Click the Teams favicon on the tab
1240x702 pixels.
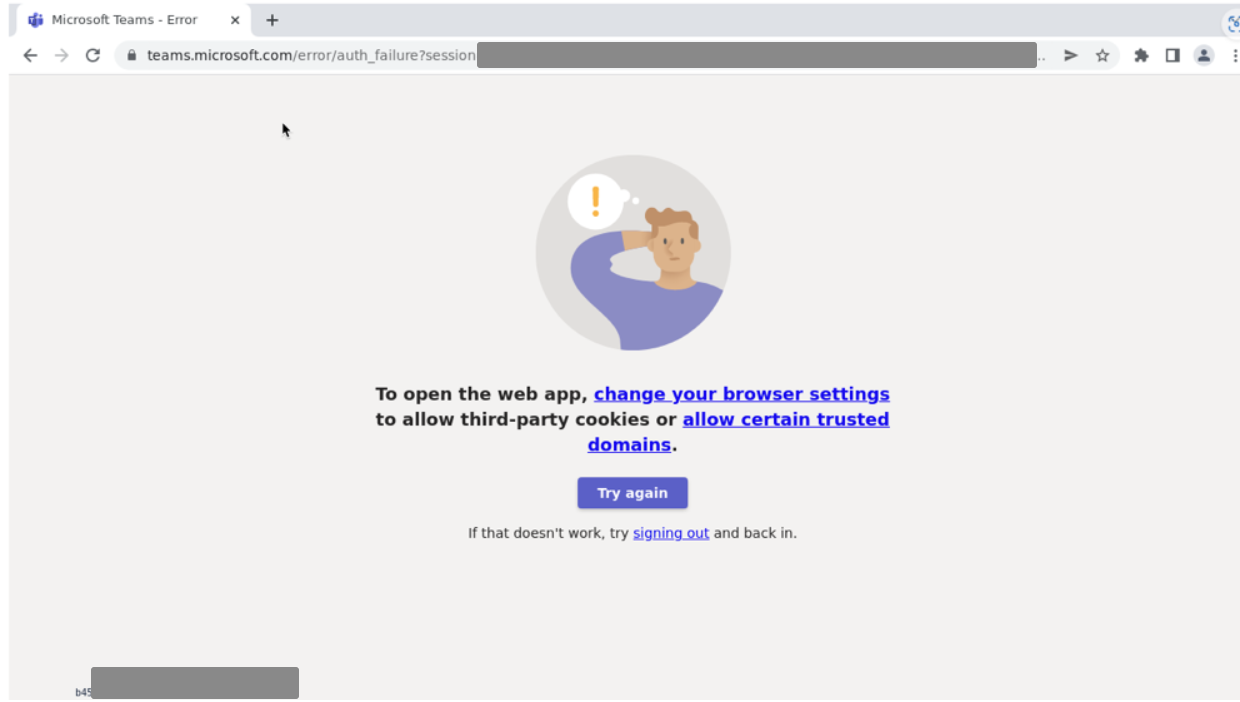pos(36,20)
